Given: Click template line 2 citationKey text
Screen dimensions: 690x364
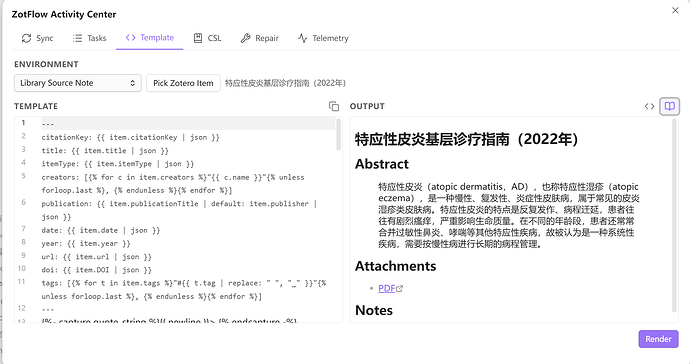Looking at the screenshot, I should click(130, 137).
